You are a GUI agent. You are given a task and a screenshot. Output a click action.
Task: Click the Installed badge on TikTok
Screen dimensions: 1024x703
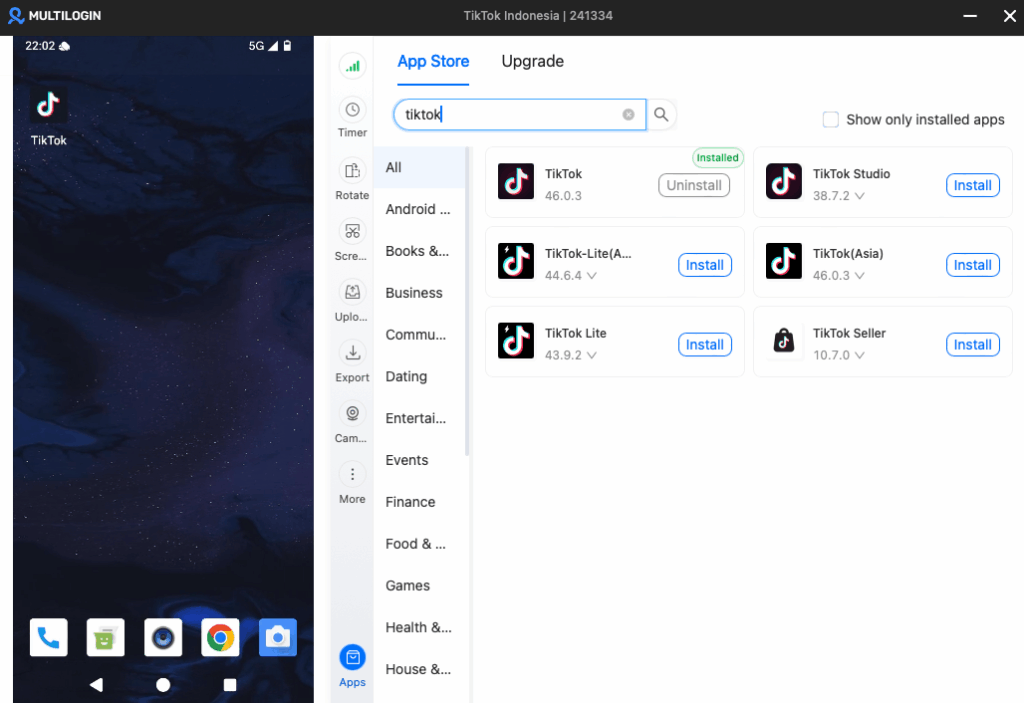pyautogui.click(x=717, y=157)
